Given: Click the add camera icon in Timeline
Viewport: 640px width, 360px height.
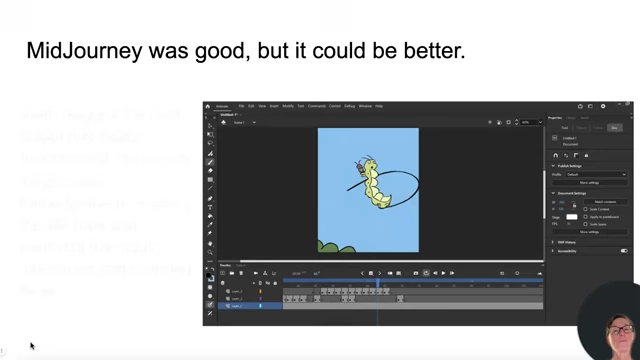Looking at the screenshot, I should tap(256, 273).
